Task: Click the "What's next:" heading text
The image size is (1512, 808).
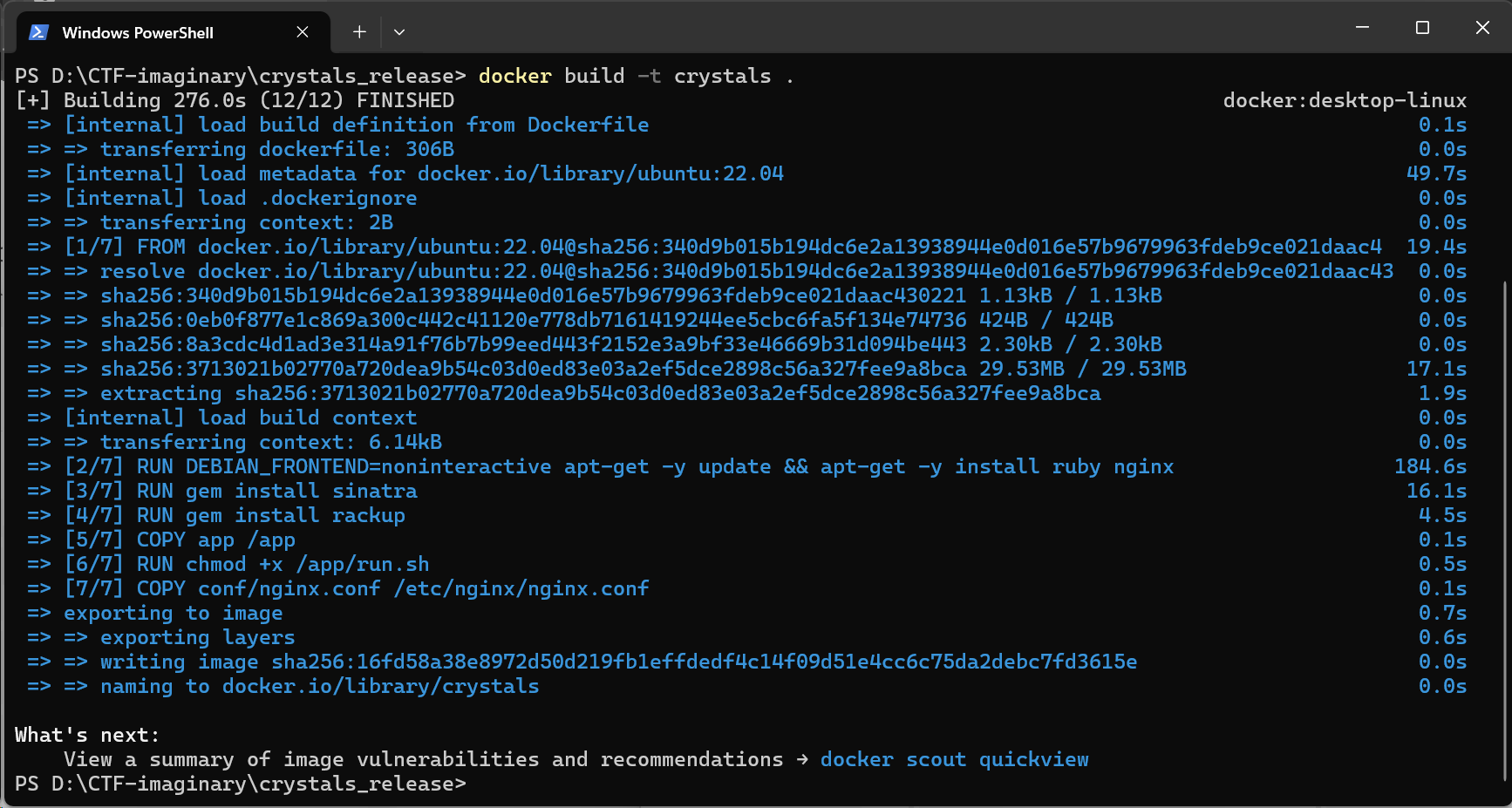Action: [87, 736]
